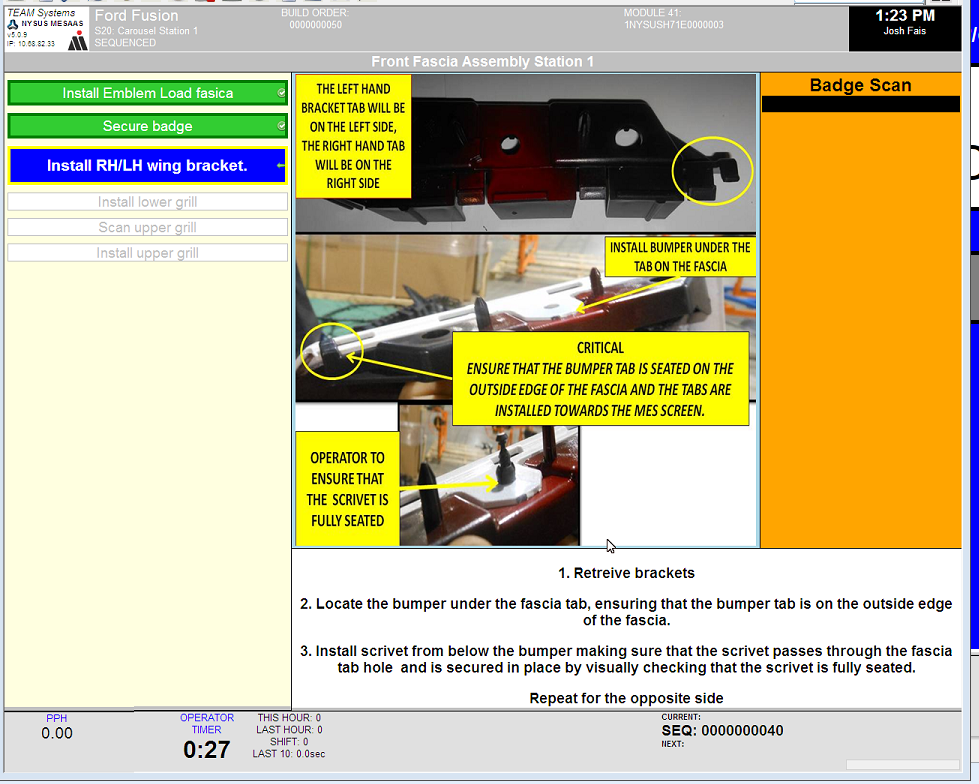The height and width of the screenshot is (784, 979).
Task: Click the black Badge Scan input field
Action: (860, 104)
